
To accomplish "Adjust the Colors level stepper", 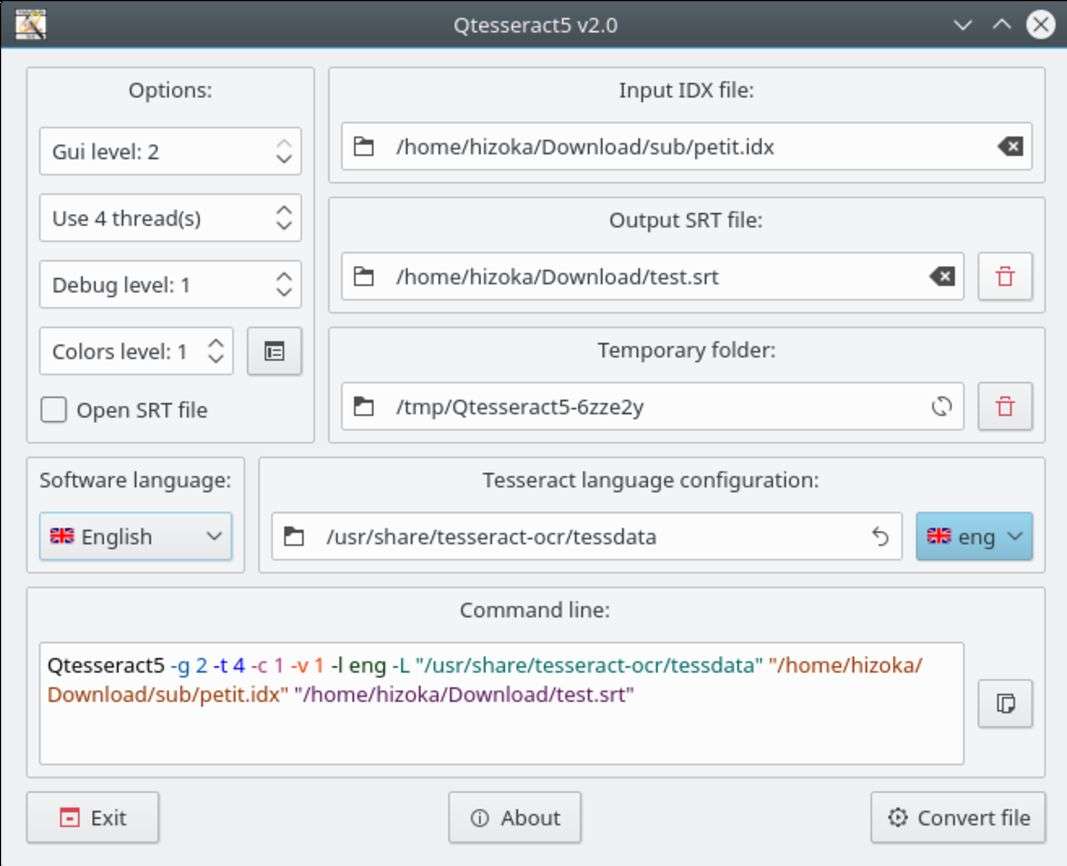I will point(216,352).
